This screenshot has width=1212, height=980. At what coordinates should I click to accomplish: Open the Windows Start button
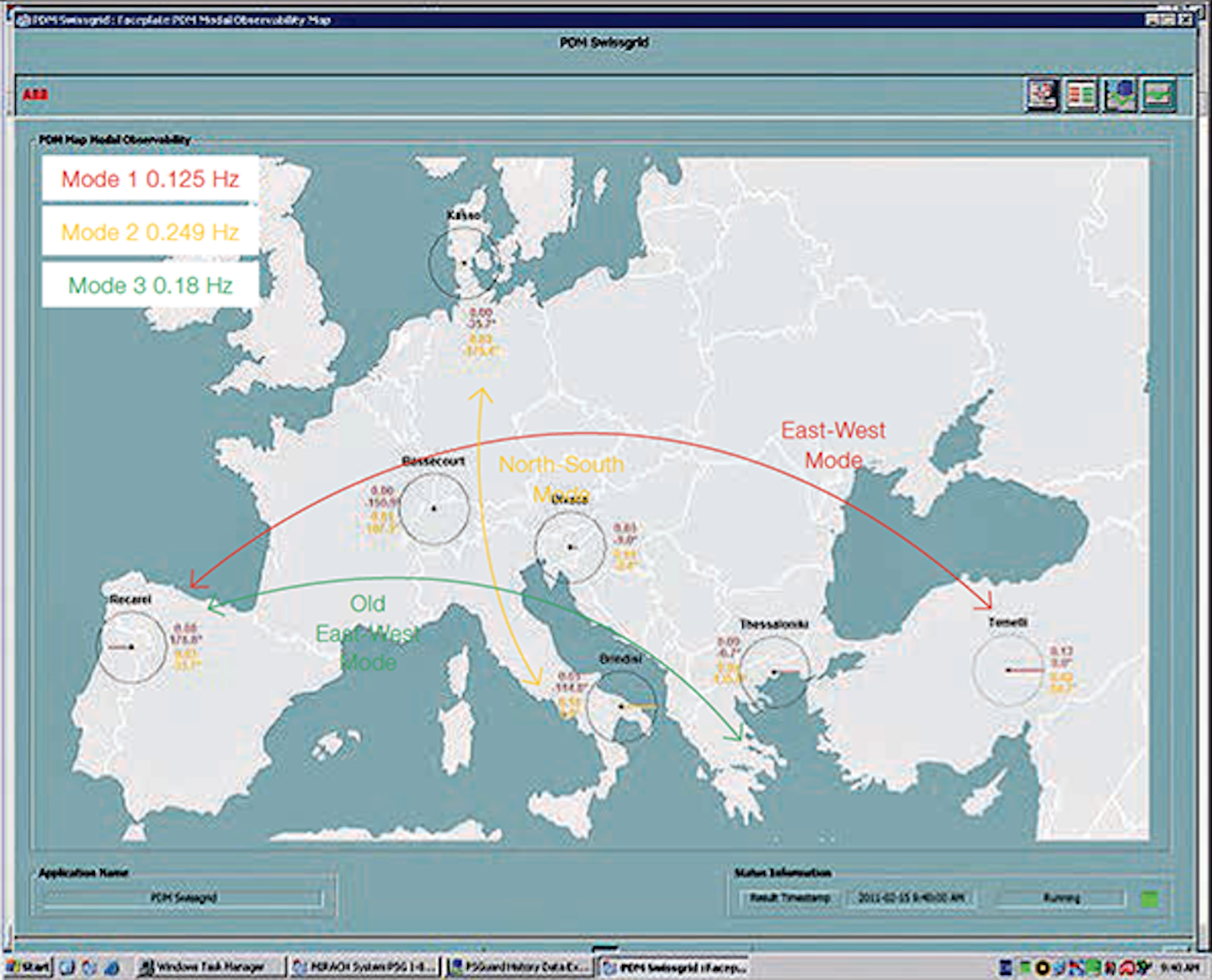pyautogui.click(x=29, y=967)
